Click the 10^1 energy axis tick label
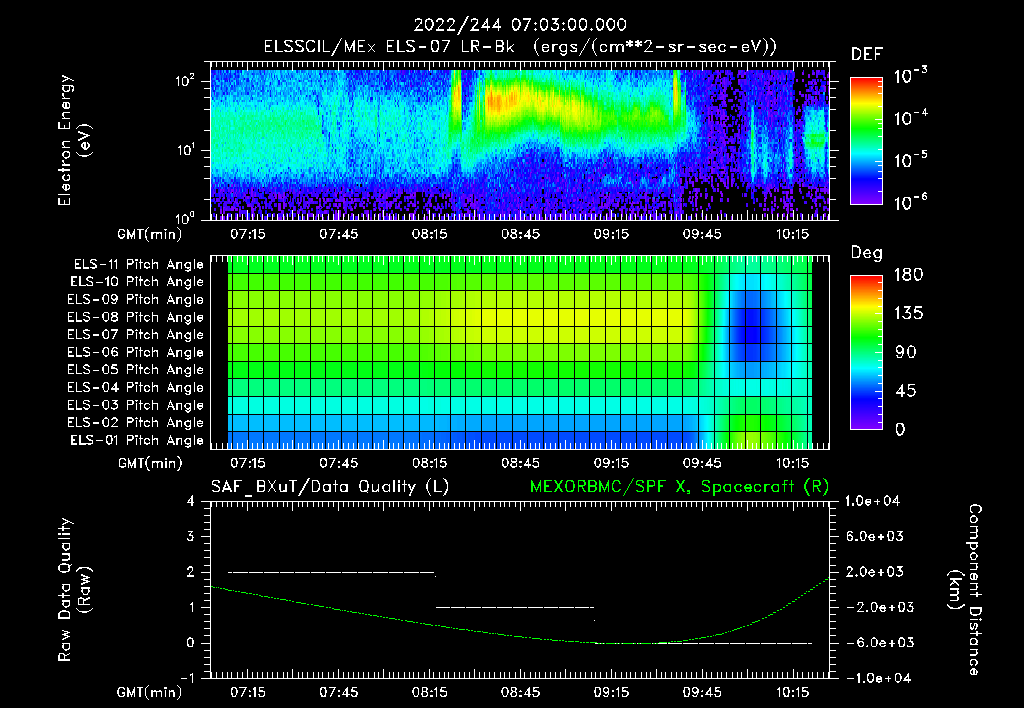This screenshot has height=708, width=1024. pos(185,150)
